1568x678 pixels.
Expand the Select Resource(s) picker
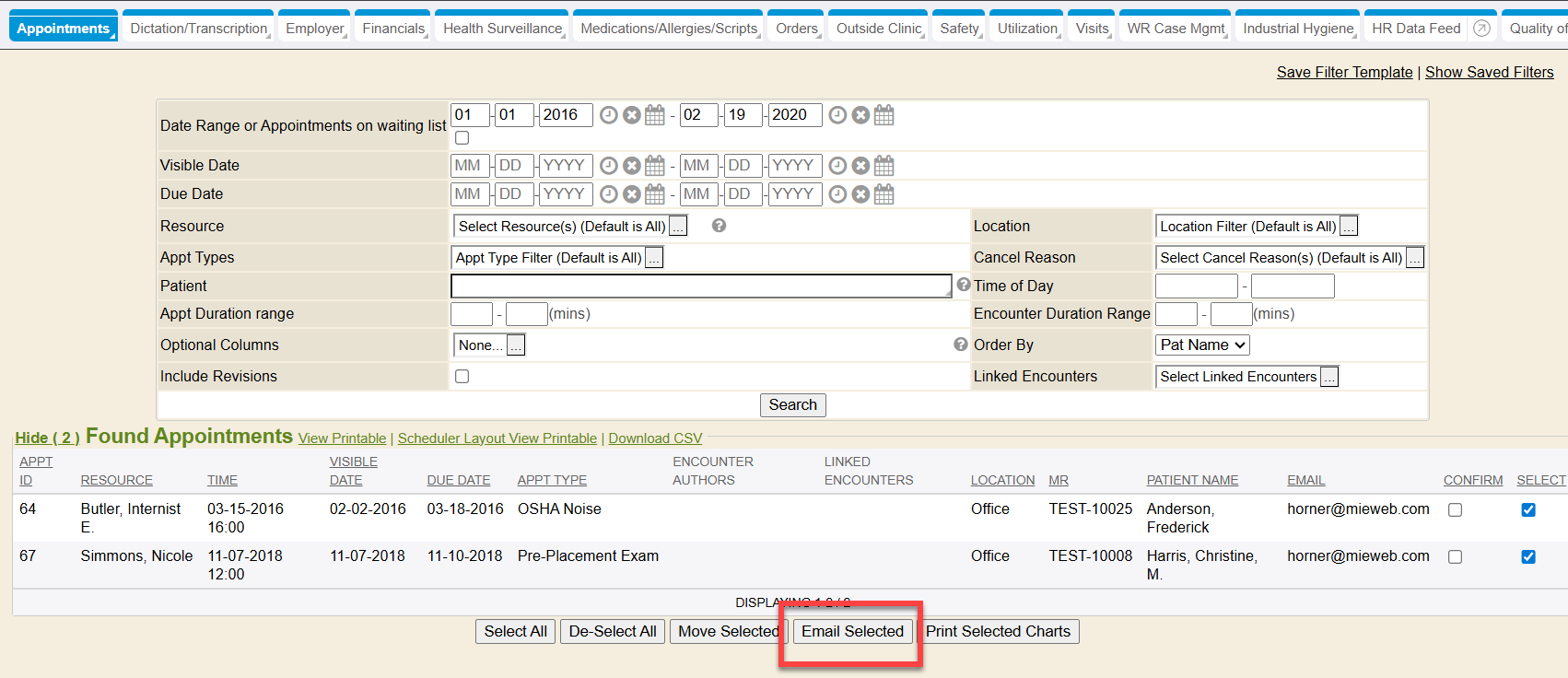678,227
